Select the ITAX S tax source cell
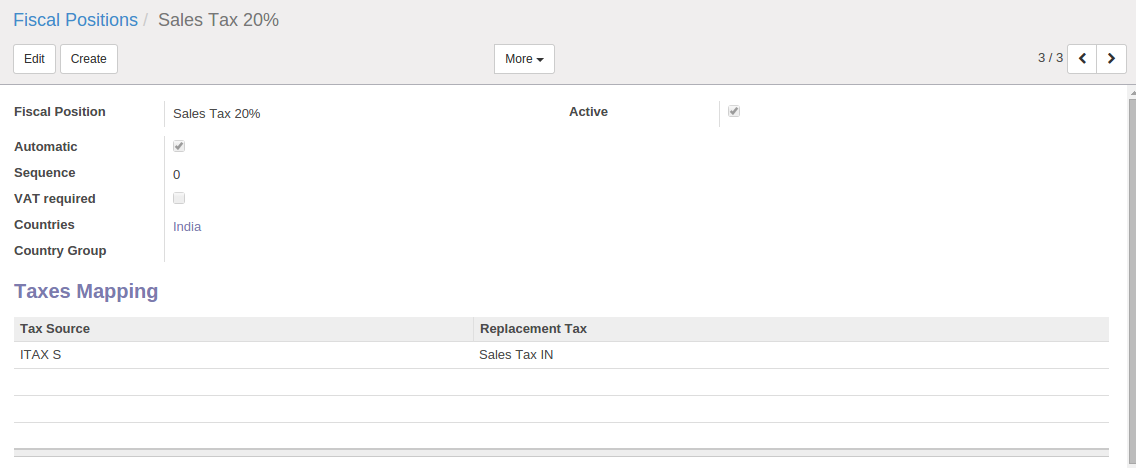The height and width of the screenshot is (468, 1136). click(41, 355)
